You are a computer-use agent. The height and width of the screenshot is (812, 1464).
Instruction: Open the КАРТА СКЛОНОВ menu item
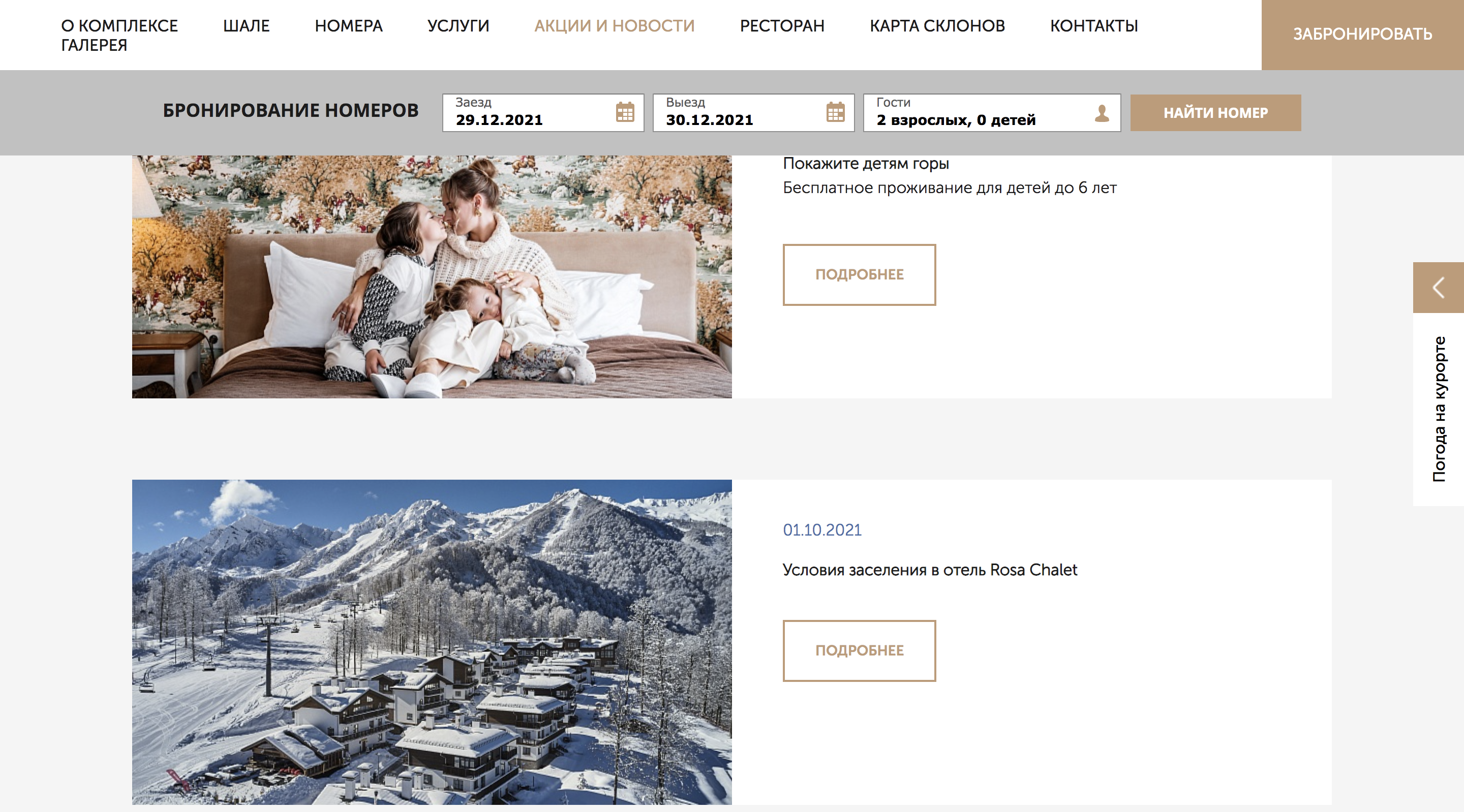point(937,25)
